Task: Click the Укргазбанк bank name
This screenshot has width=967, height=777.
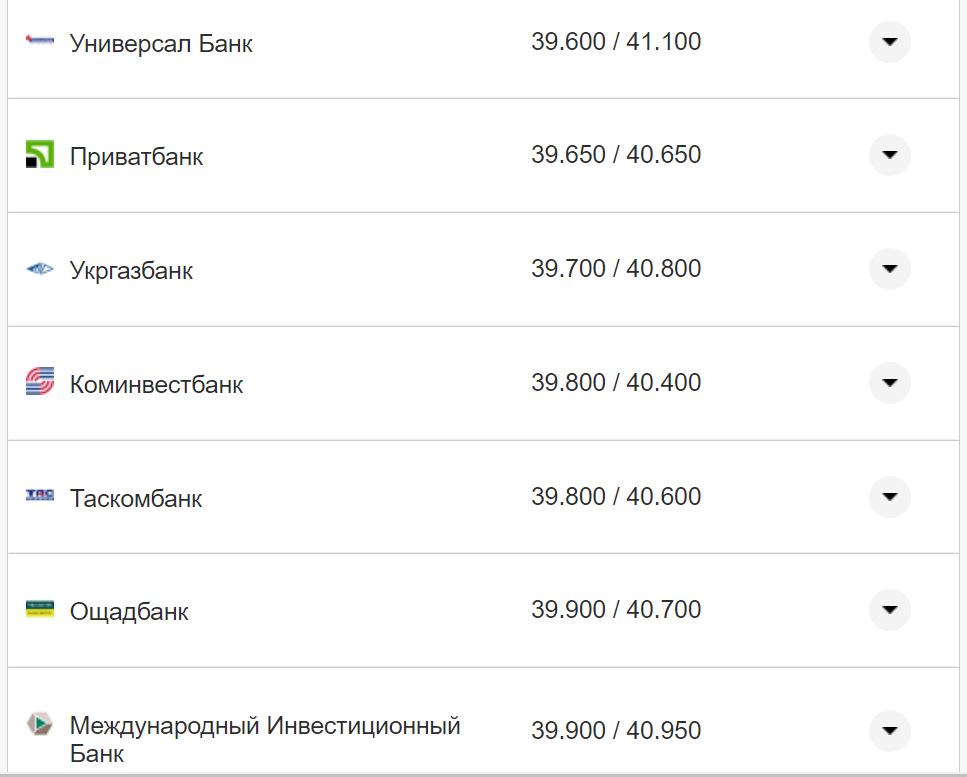Action: click(133, 269)
